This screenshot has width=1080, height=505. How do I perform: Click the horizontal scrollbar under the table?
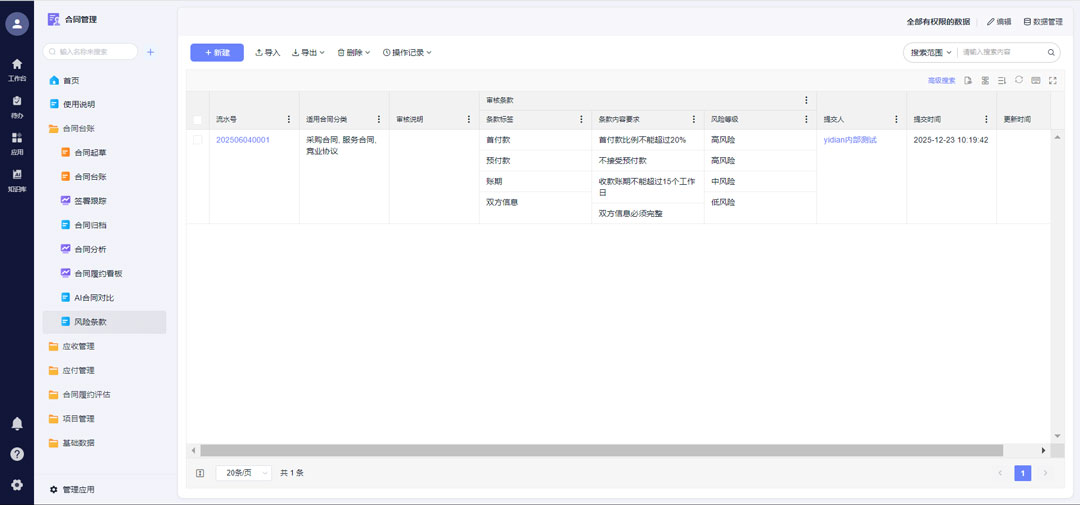point(600,451)
